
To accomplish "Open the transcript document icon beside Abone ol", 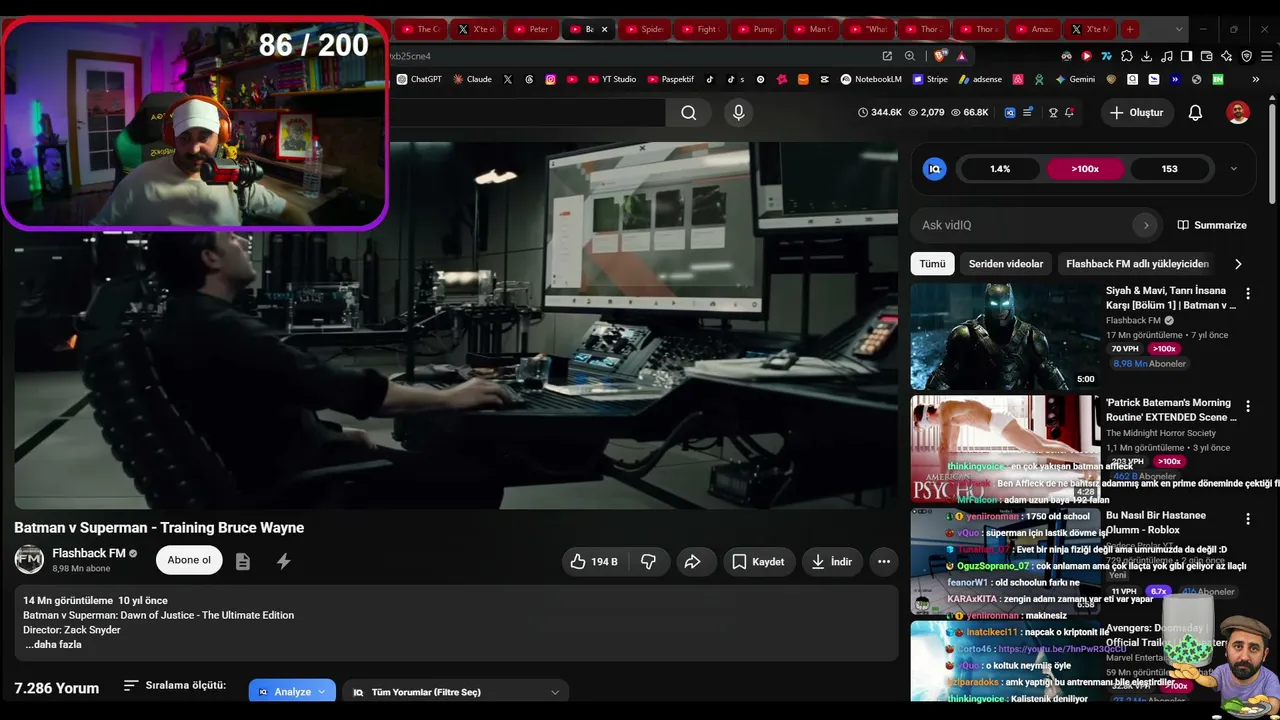I will point(243,562).
